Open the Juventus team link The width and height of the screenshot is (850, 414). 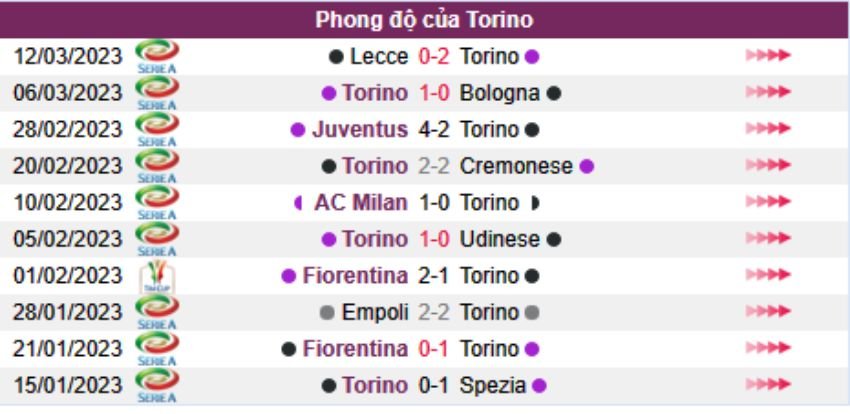pyautogui.click(x=360, y=130)
